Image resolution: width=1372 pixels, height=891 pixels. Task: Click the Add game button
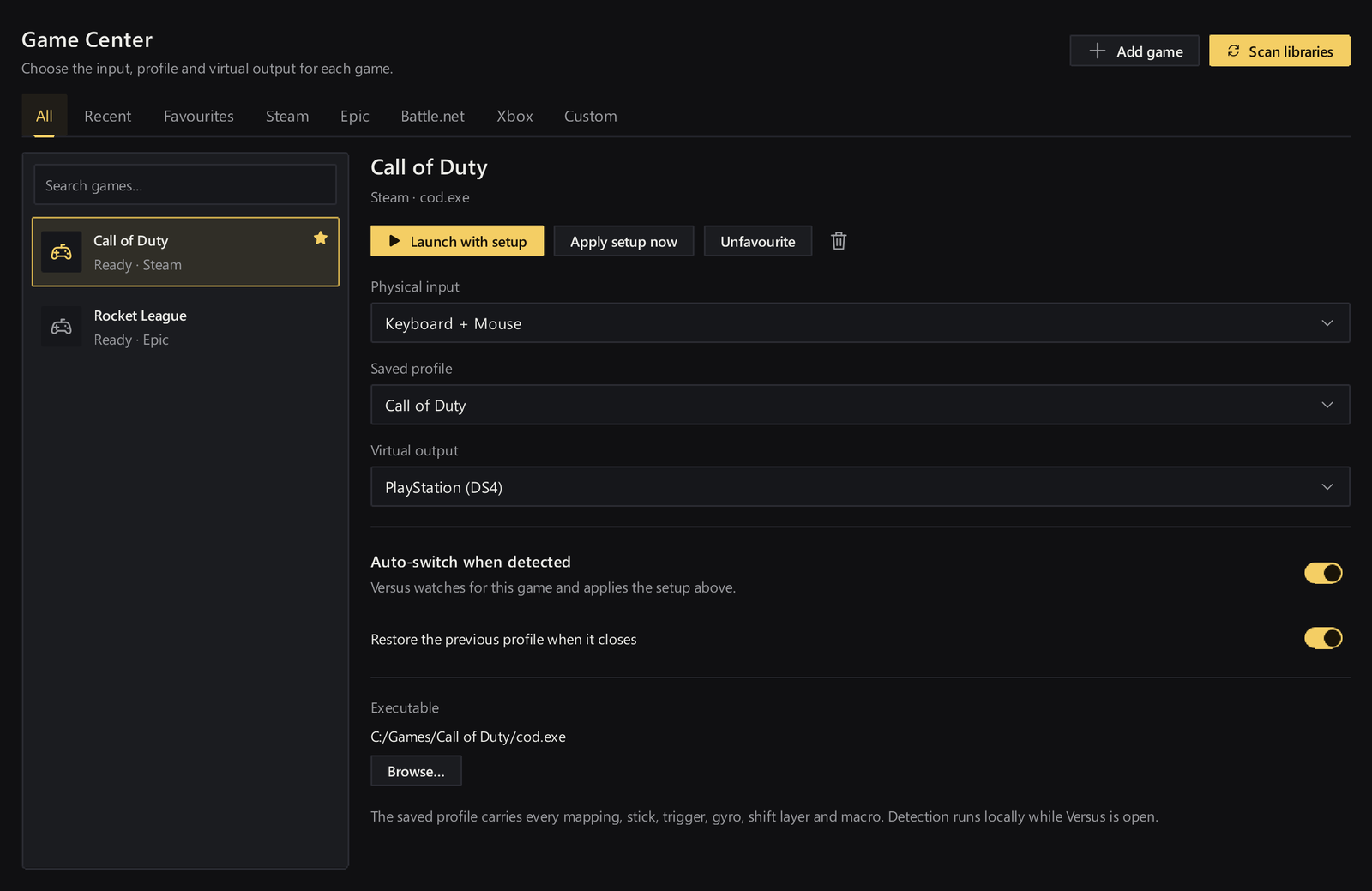coord(1134,51)
